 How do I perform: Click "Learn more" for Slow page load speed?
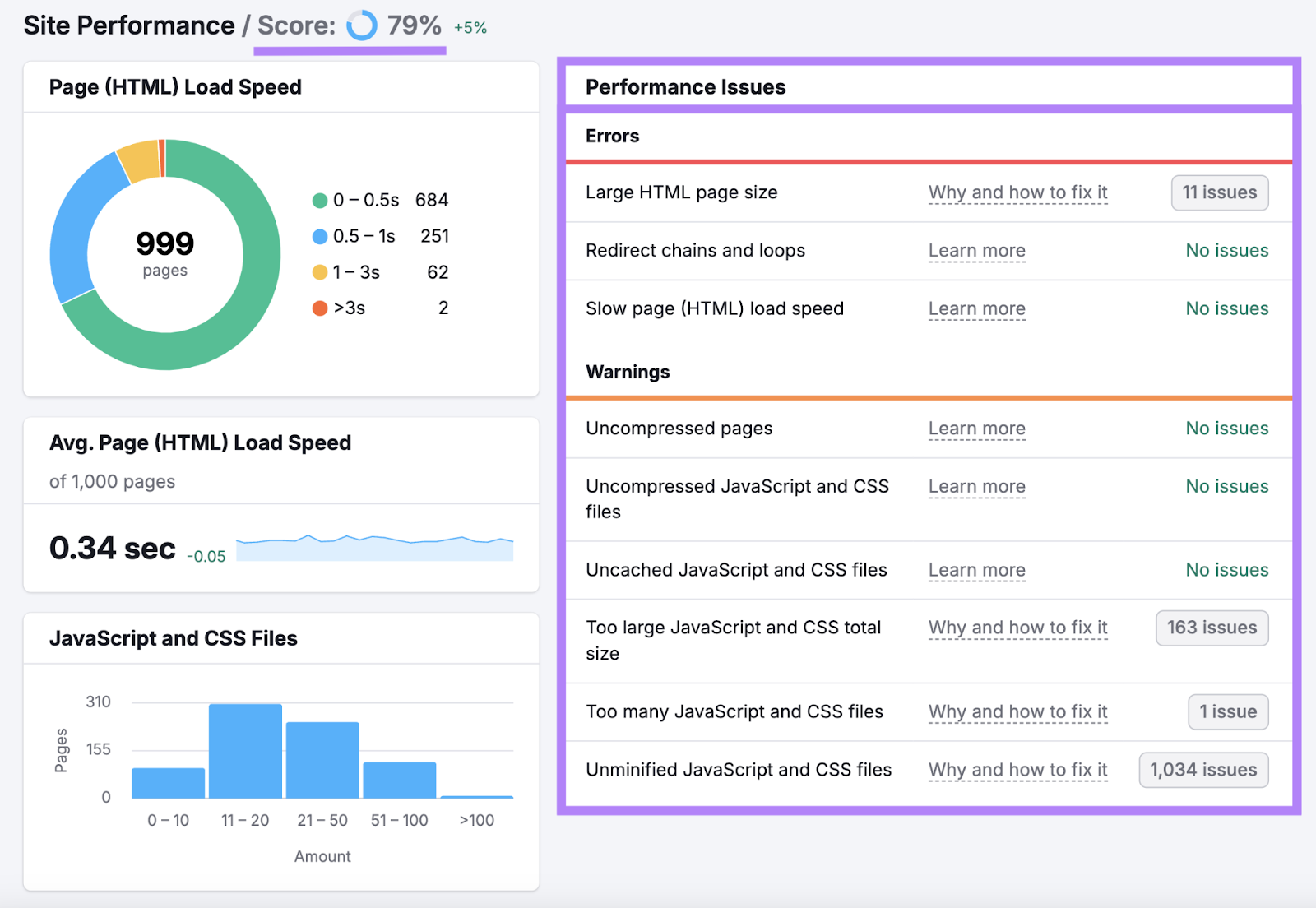tap(976, 308)
